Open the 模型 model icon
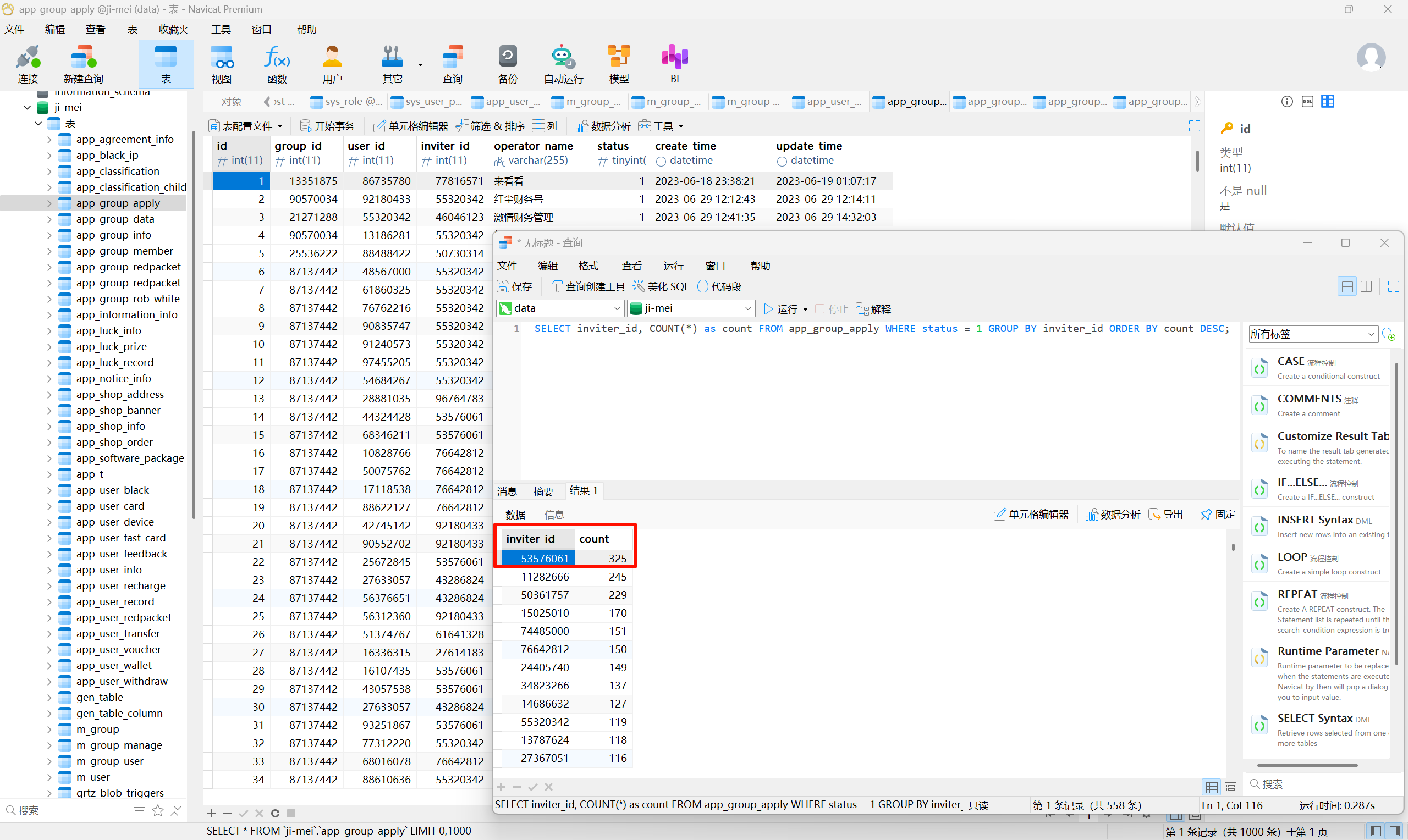This screenshot has height=840, width=1408. click(x=618, y=64)
